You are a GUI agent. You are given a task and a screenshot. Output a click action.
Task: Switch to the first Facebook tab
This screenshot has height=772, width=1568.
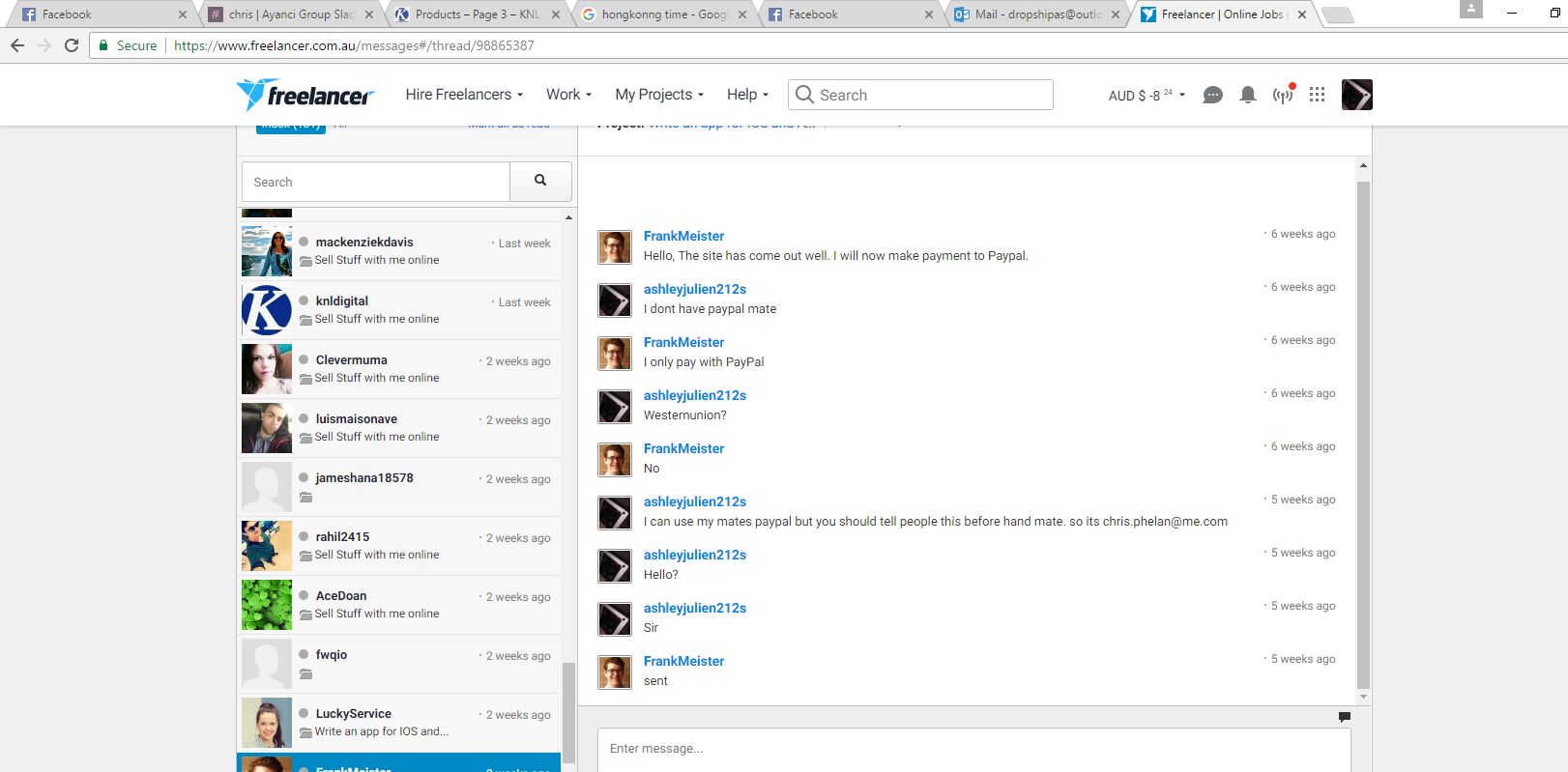click(102, 14)
